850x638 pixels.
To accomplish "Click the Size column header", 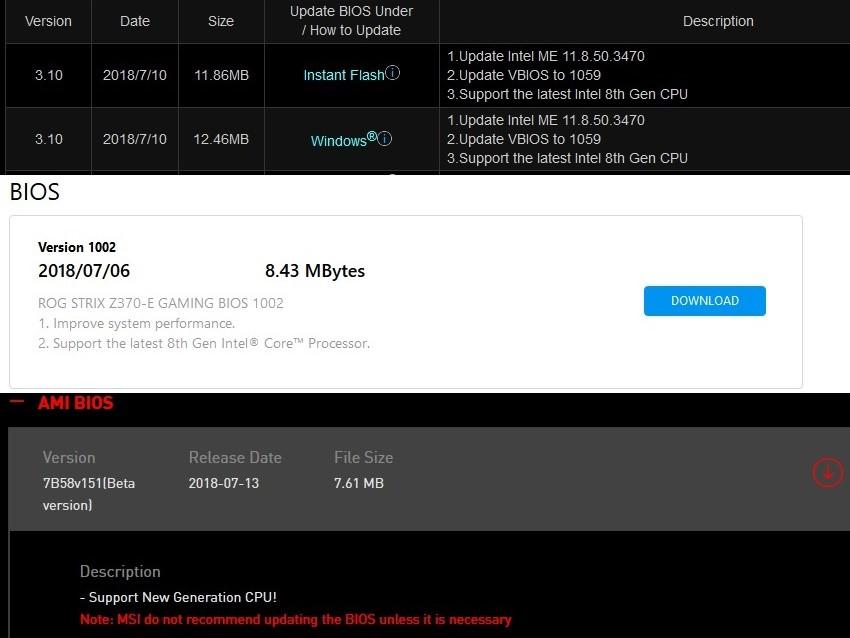I will (x=220, y=21).
